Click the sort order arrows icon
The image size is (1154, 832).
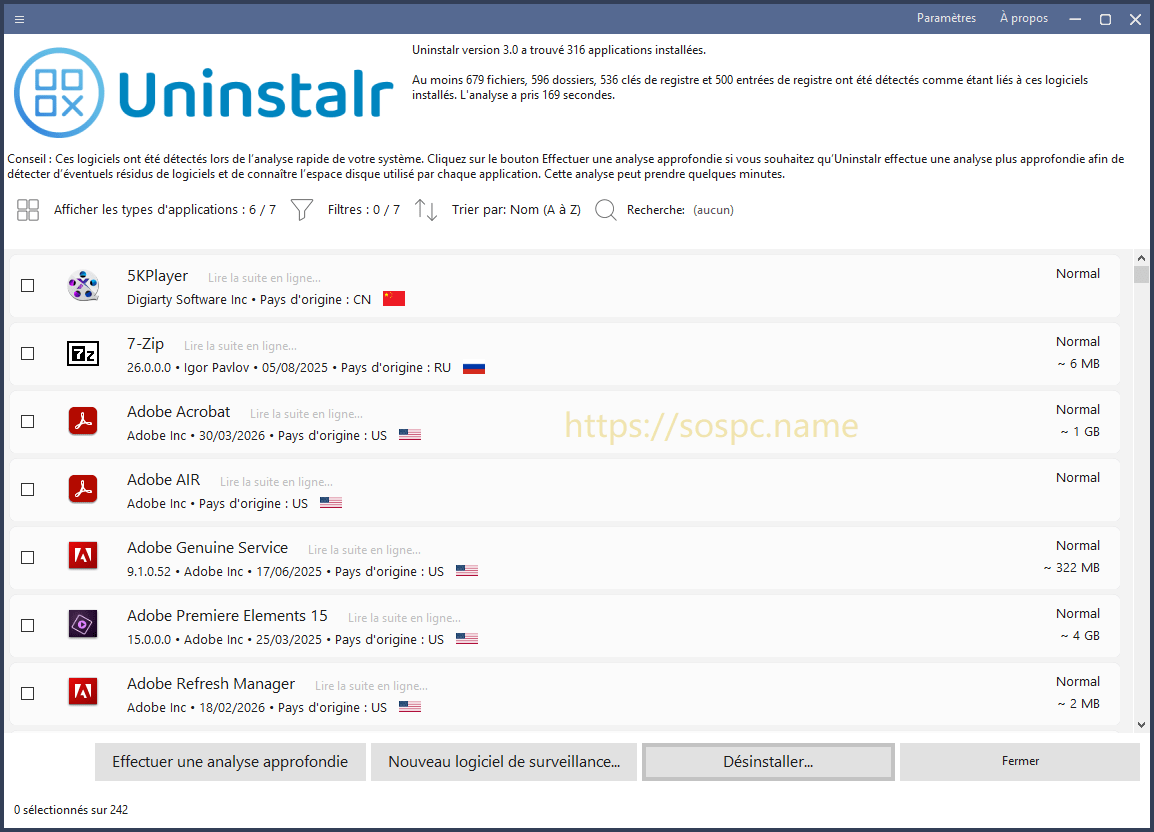[426, 210]
